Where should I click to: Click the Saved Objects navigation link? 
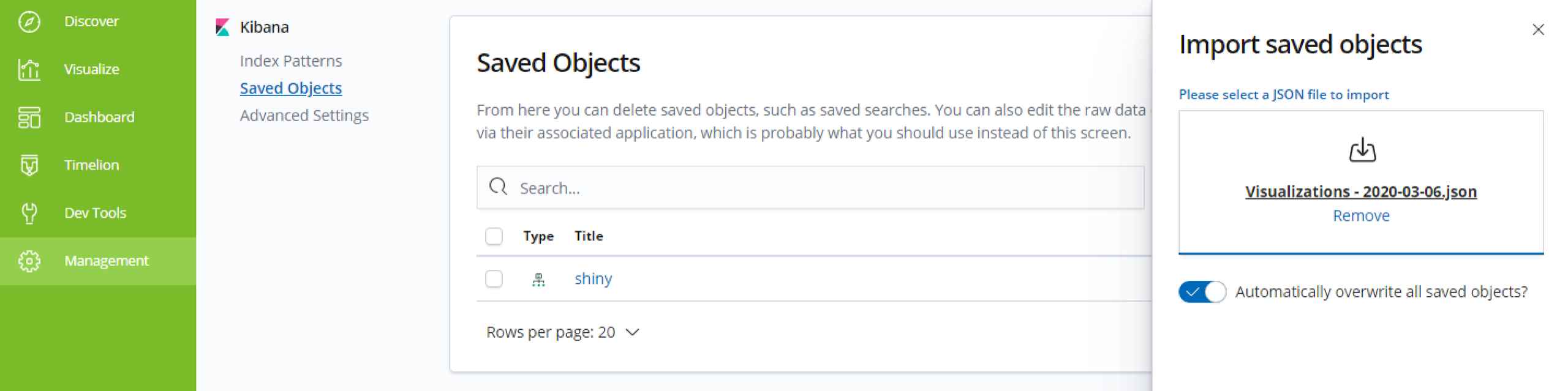coord(291,88)
